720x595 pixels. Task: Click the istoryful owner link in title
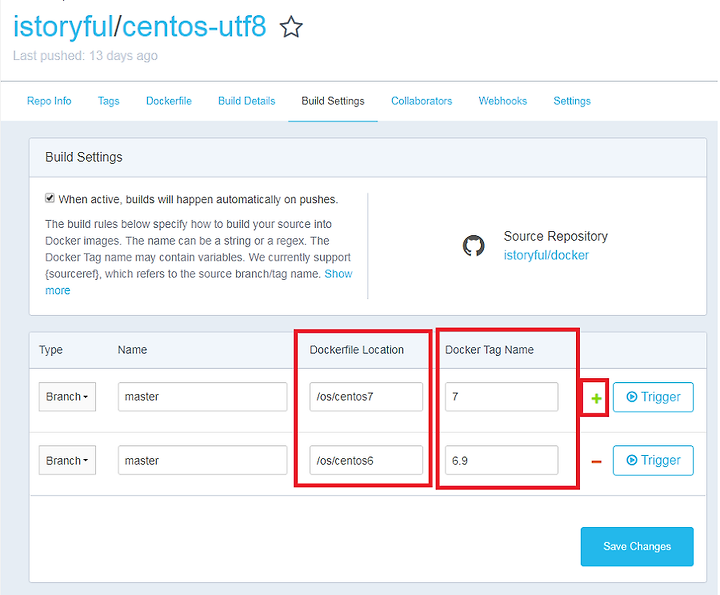(63, 27)
